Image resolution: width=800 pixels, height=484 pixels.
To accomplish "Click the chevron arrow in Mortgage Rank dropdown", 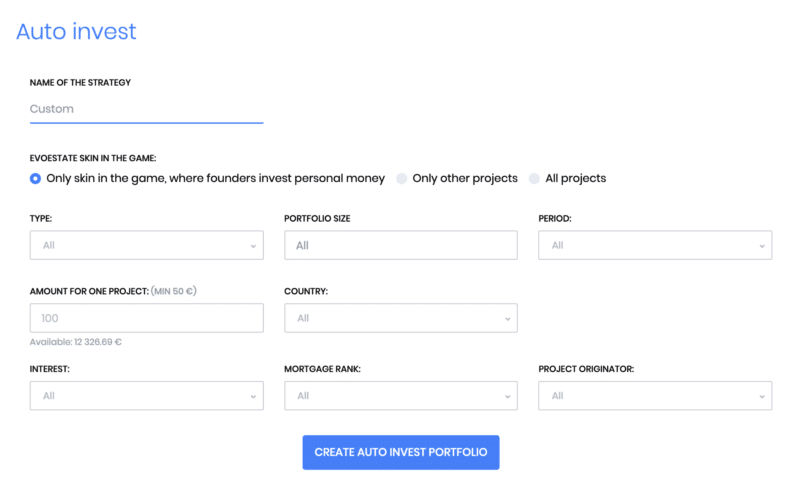I will point(508,397).
